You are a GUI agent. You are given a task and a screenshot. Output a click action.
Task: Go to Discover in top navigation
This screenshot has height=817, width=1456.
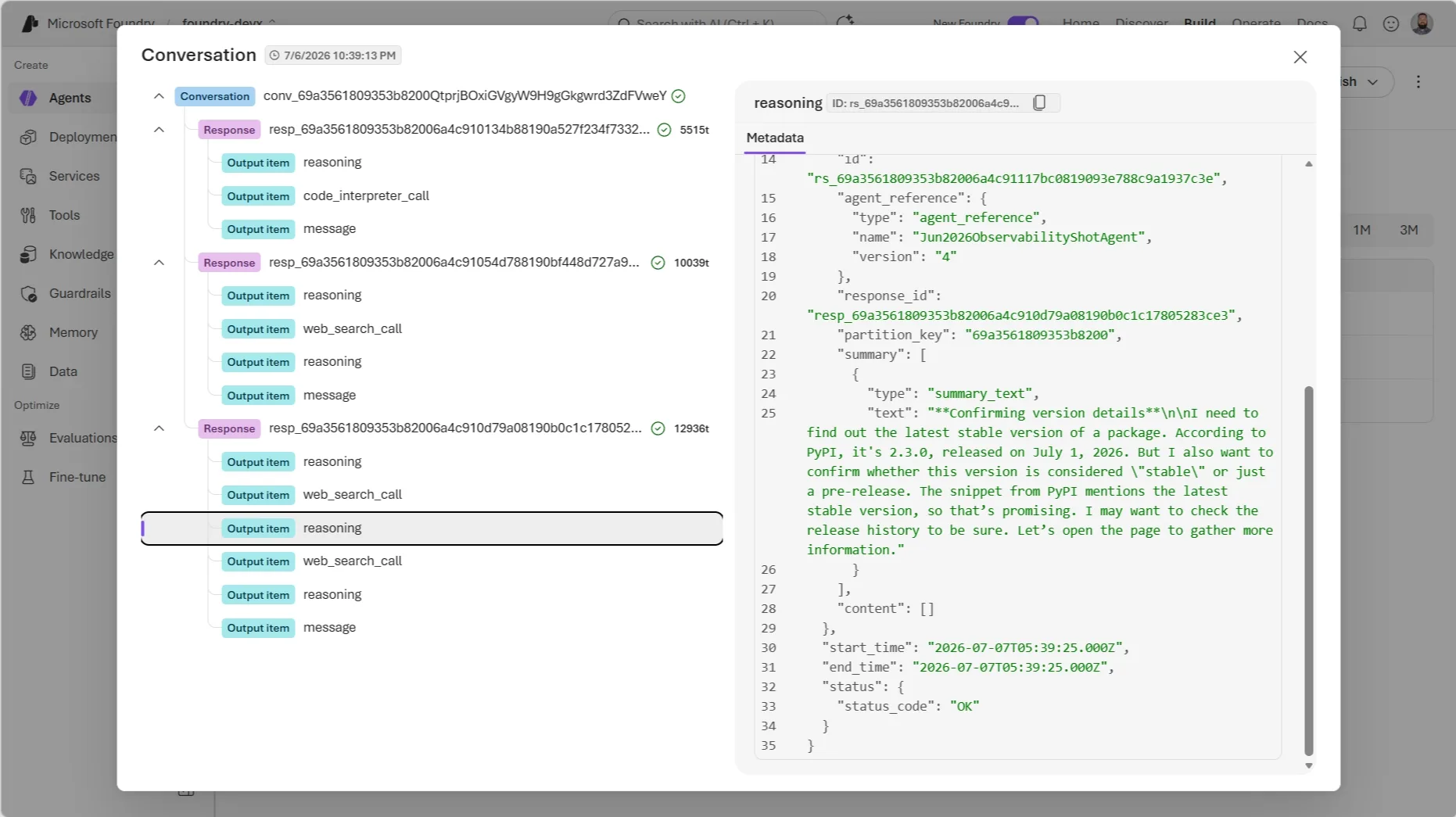[x=1142, y=23]
